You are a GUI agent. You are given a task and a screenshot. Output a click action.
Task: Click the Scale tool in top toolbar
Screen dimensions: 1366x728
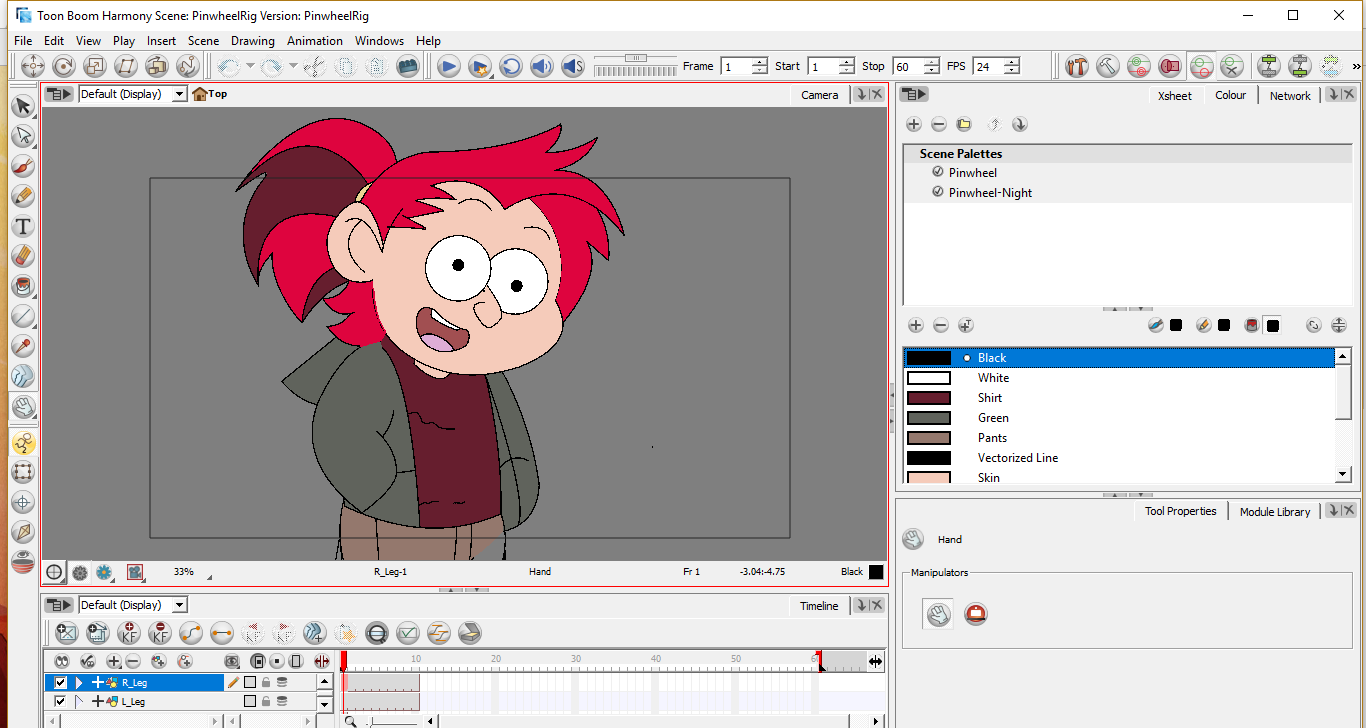pos(95,66)
